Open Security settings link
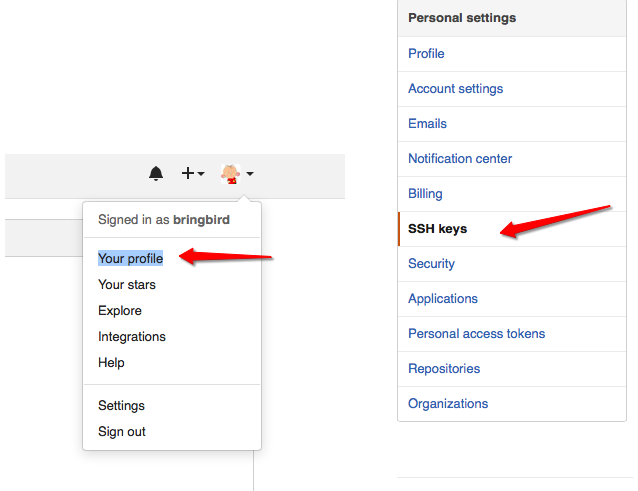This screenshot has height=491, width=638. (431, 263)
